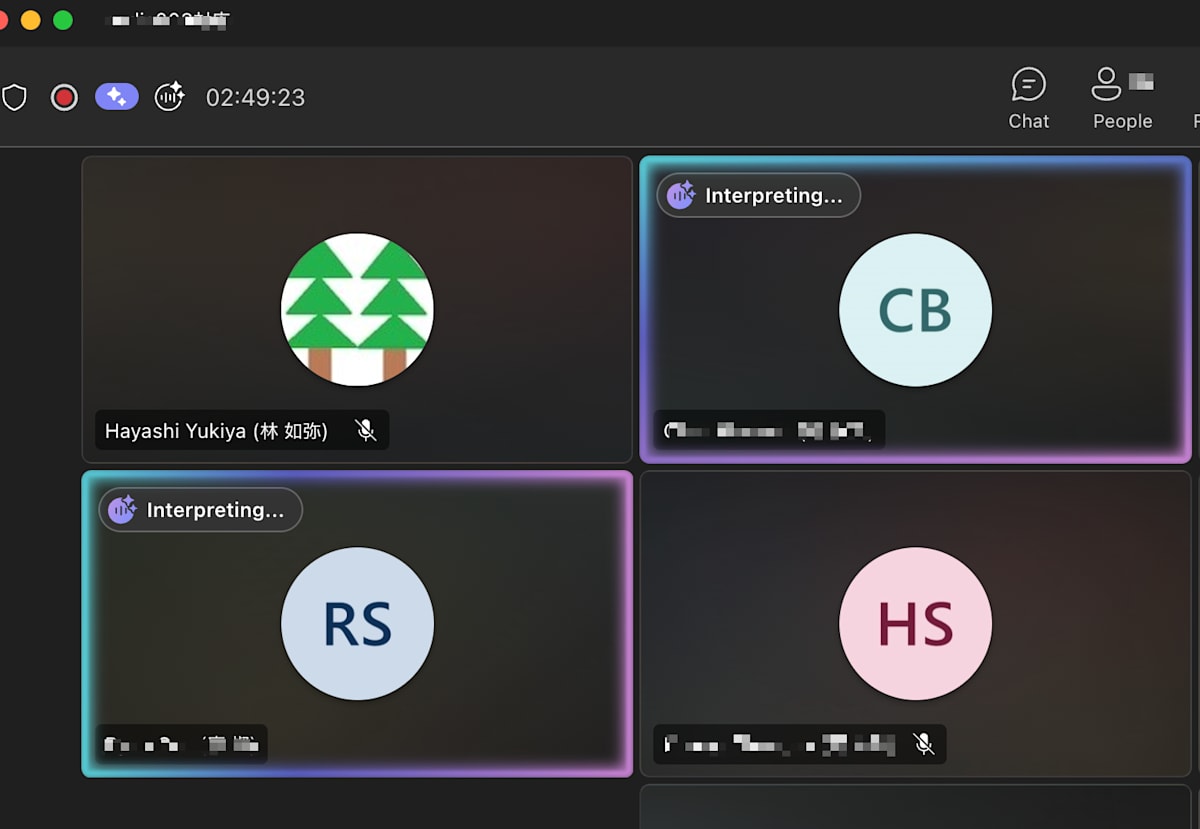Click the green fullscreen window button
The image size is (1200, 829).
[x=63, y=20]
